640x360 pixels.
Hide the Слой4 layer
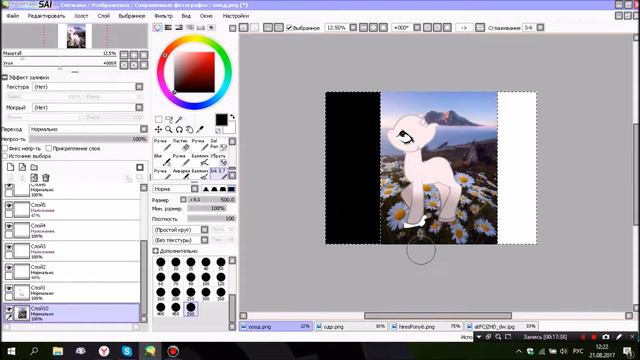[9, 226]
